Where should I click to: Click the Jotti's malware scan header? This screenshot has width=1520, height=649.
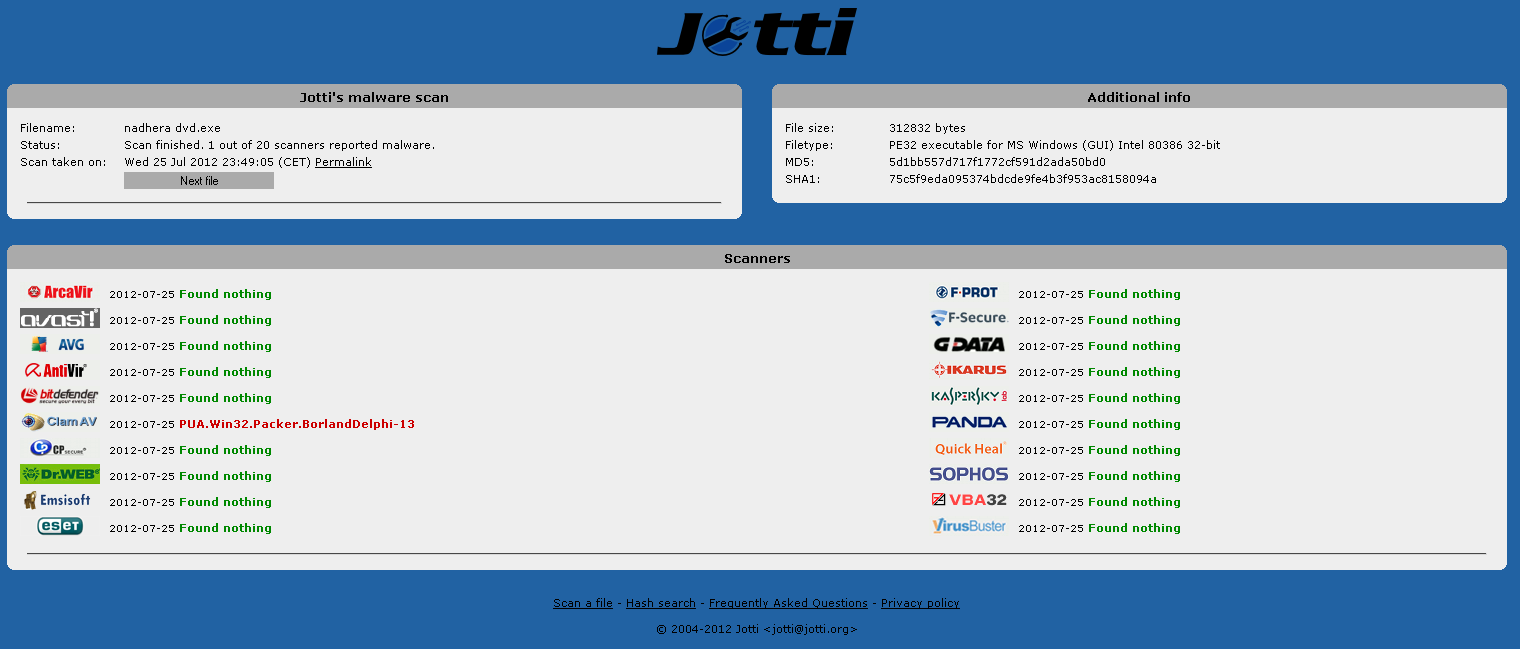pos(374,97)
